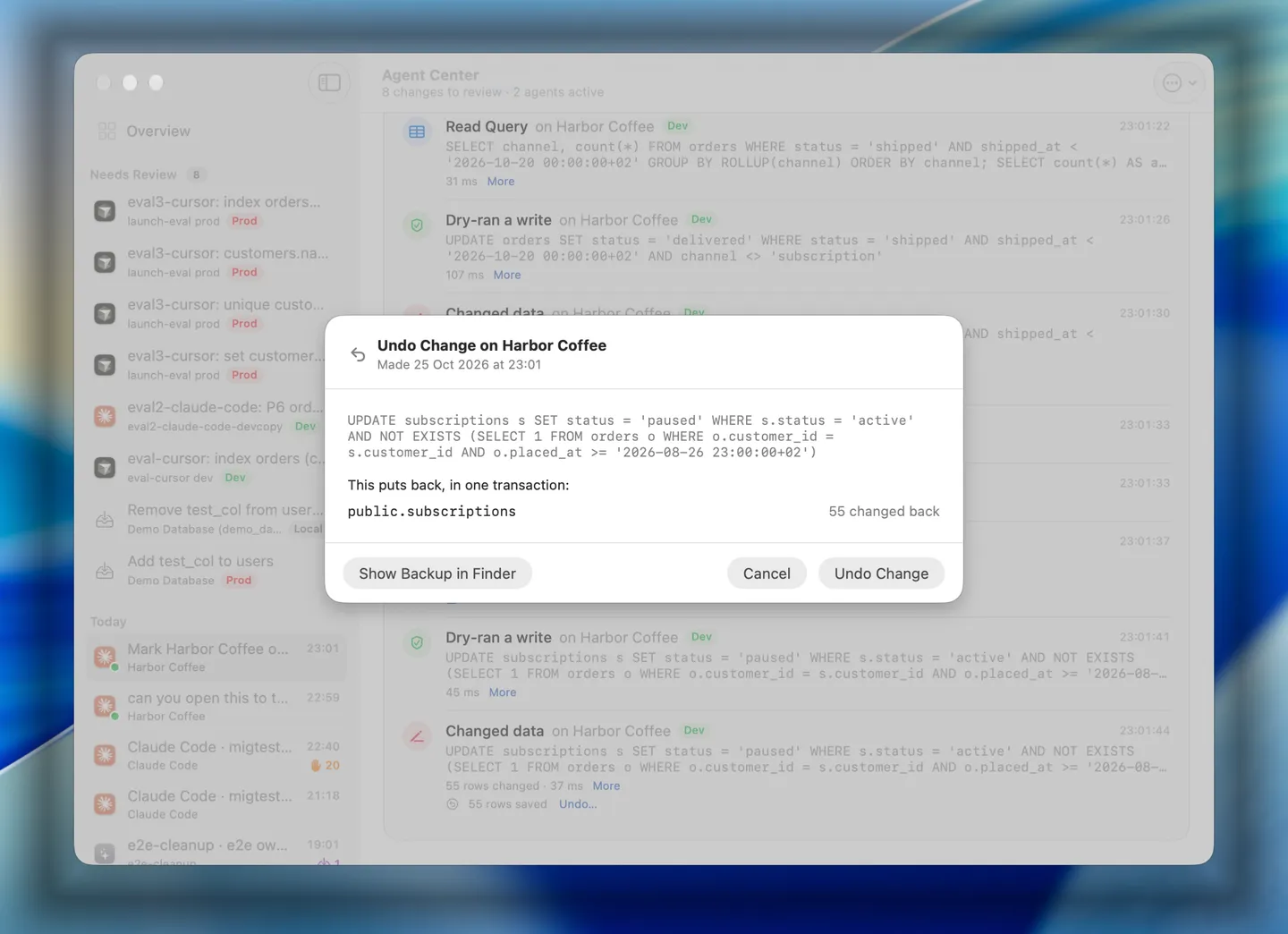The height and width of the screenshot is (934, 1288).
Task: Click pencil icon of 23:01:44 Changed data
Action: click(x=417, y=736)
